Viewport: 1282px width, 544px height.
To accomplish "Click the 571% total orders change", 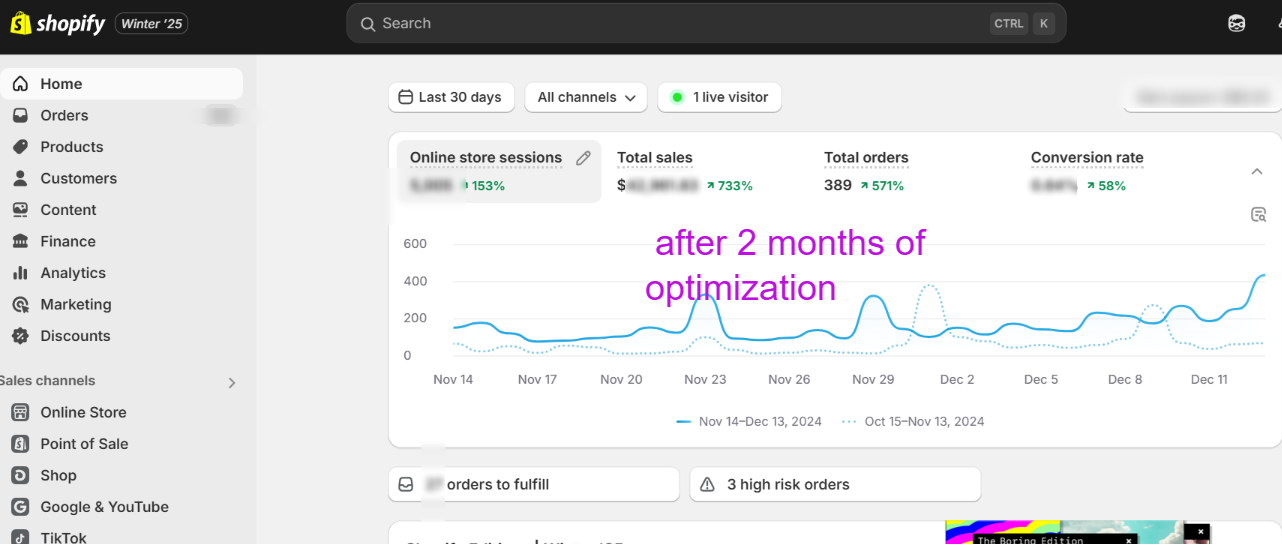I will click(x=880, y=186).
